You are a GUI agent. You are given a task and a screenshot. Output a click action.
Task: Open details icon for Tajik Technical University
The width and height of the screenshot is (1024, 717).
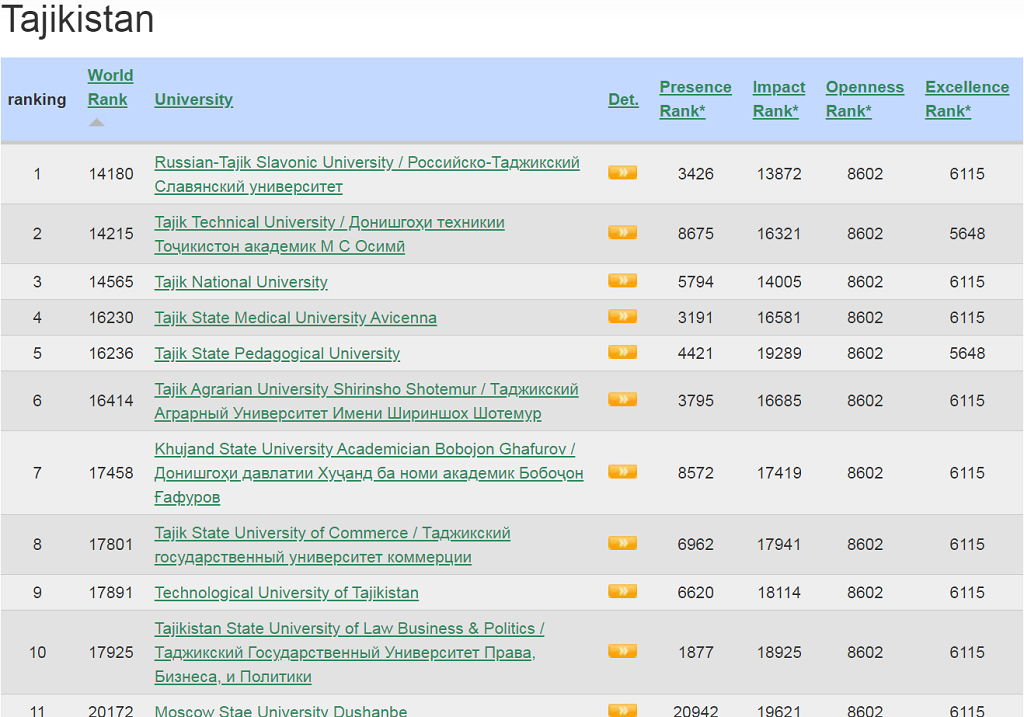click(x=622, y=233)
